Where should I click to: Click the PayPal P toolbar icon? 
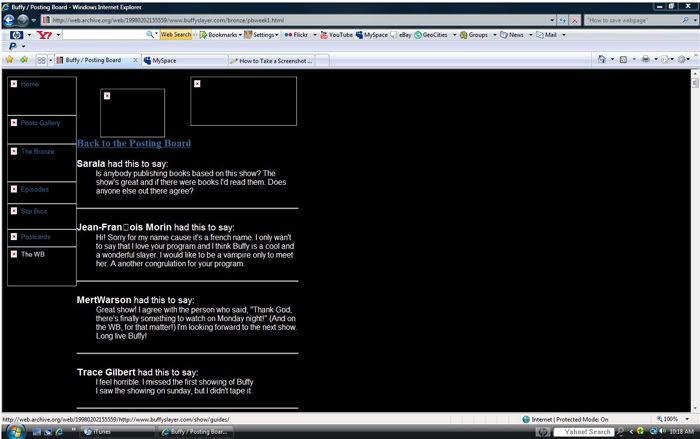point(12,46)
